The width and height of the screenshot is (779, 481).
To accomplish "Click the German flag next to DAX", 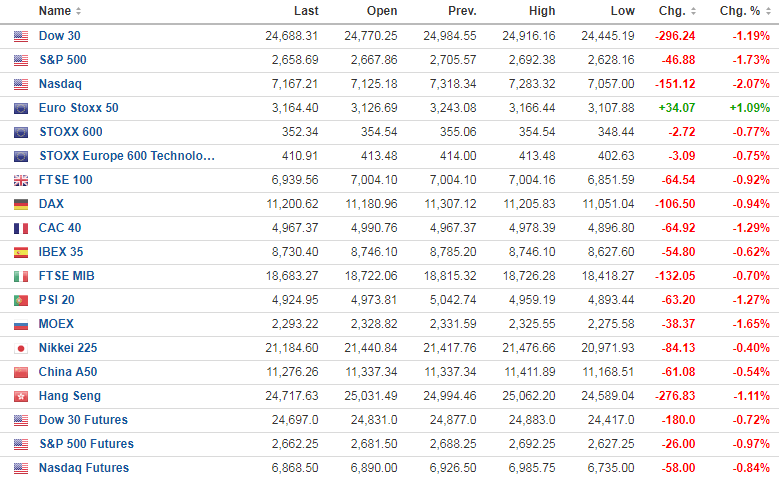I will 21,204.
